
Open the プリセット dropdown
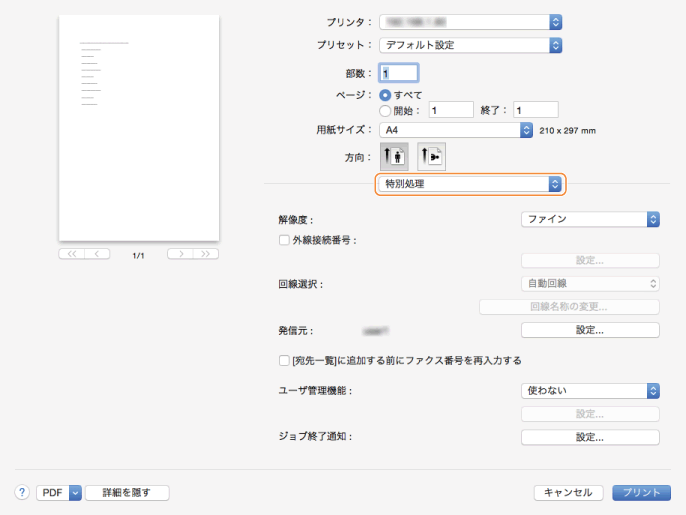470,45
